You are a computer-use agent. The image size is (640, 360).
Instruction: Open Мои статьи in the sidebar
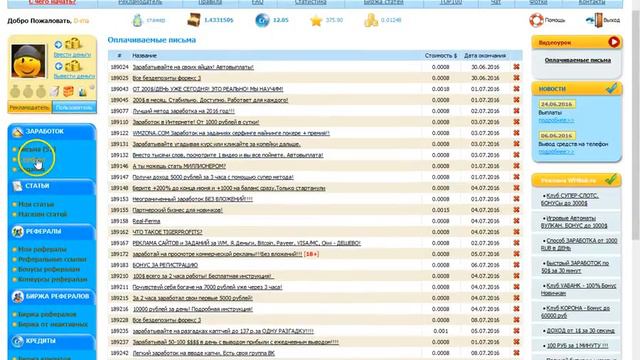click(x=36, y=204)
